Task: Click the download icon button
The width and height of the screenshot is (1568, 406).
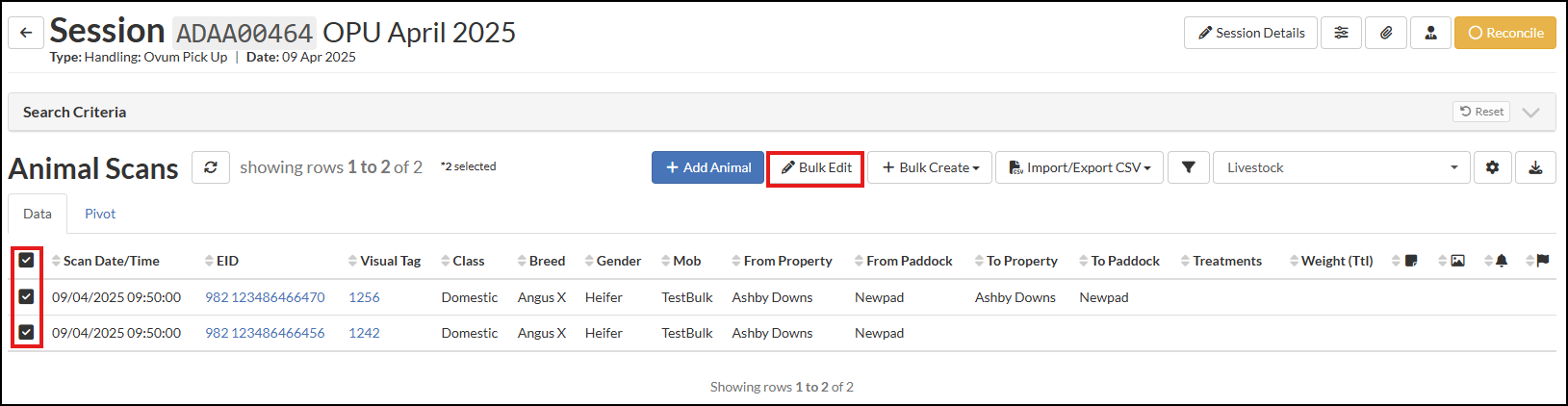Action: 1535,167
